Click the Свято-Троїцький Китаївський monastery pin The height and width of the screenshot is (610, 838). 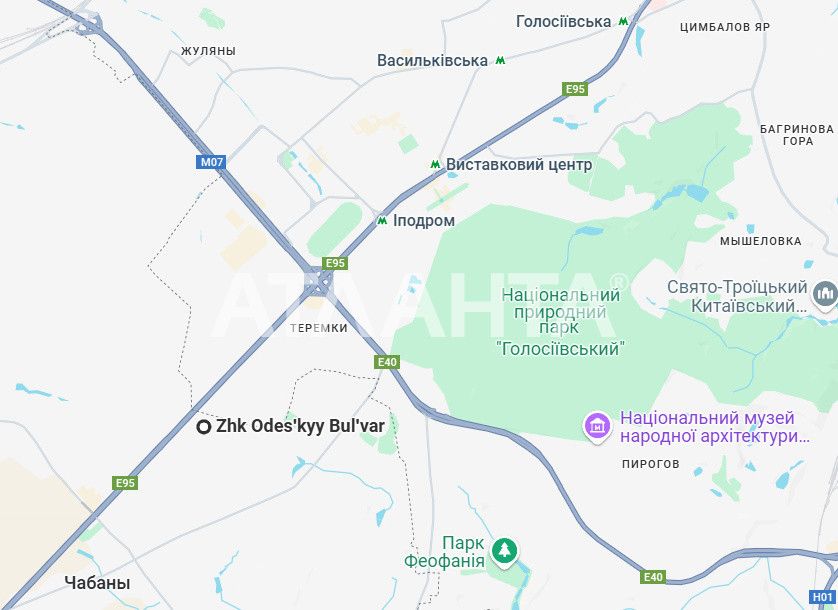825,296
